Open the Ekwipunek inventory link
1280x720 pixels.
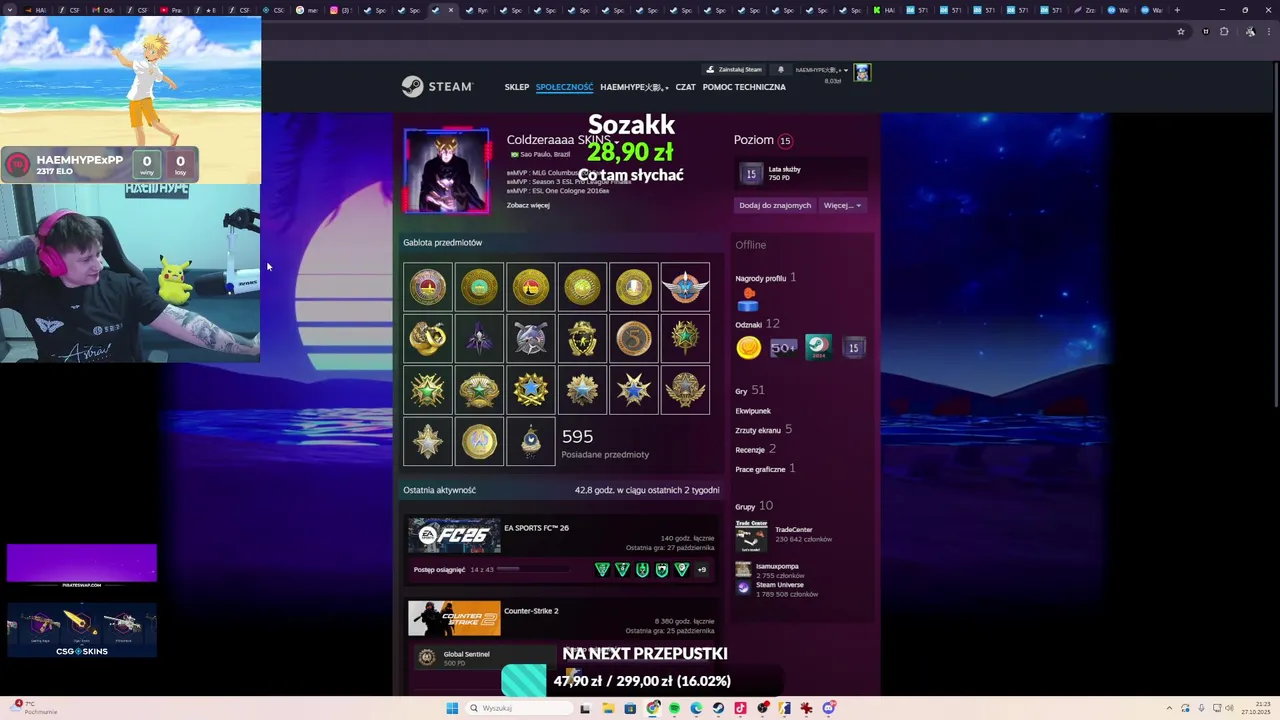[x=753, y=411]
